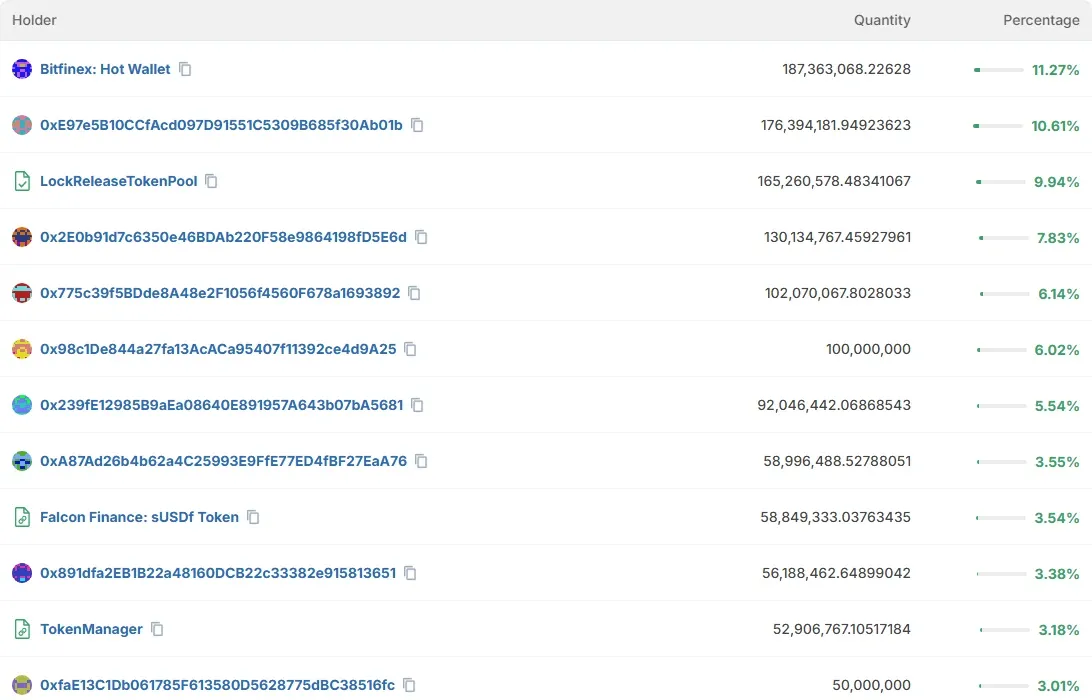Click the 6.02% percentage value
The width and height of the screenshot is (1092, 700).
[1056, 350]
